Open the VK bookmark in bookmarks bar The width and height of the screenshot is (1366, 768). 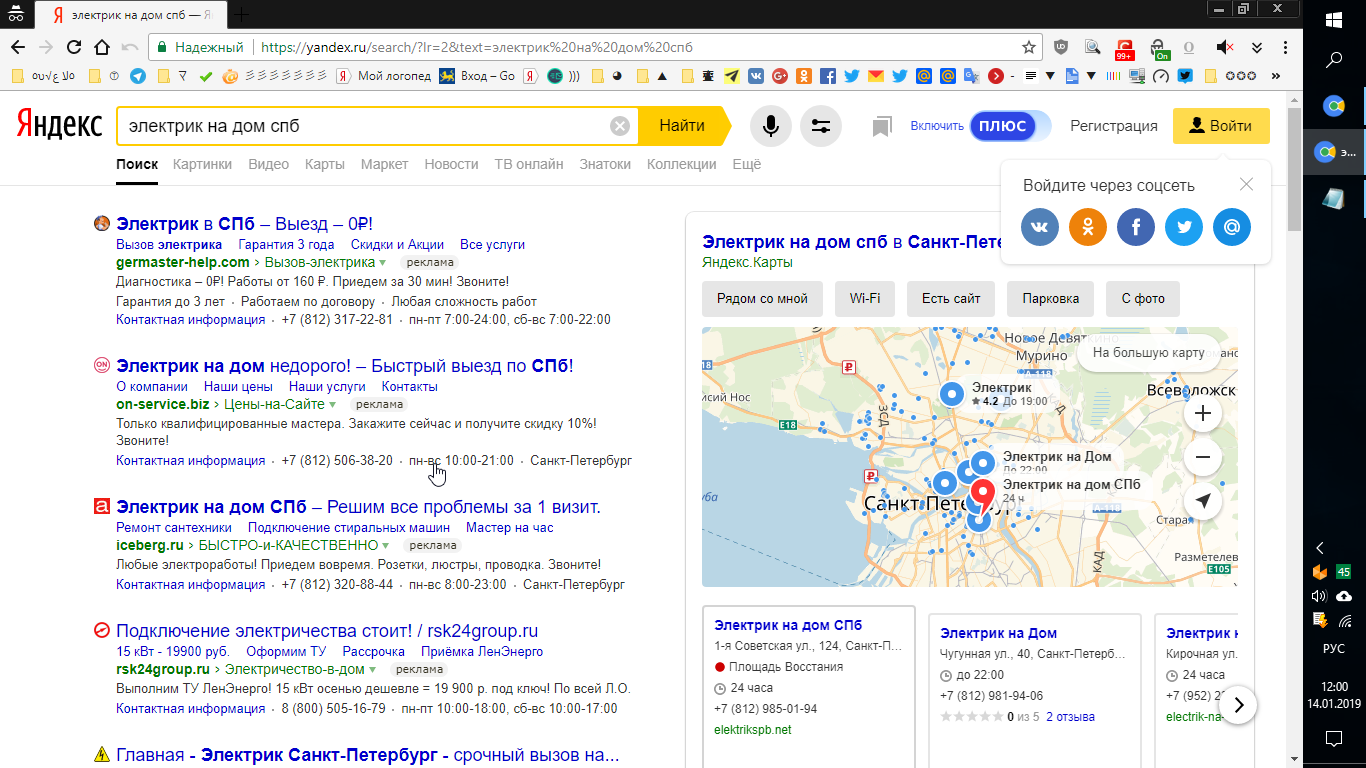(x=755, y=75)
